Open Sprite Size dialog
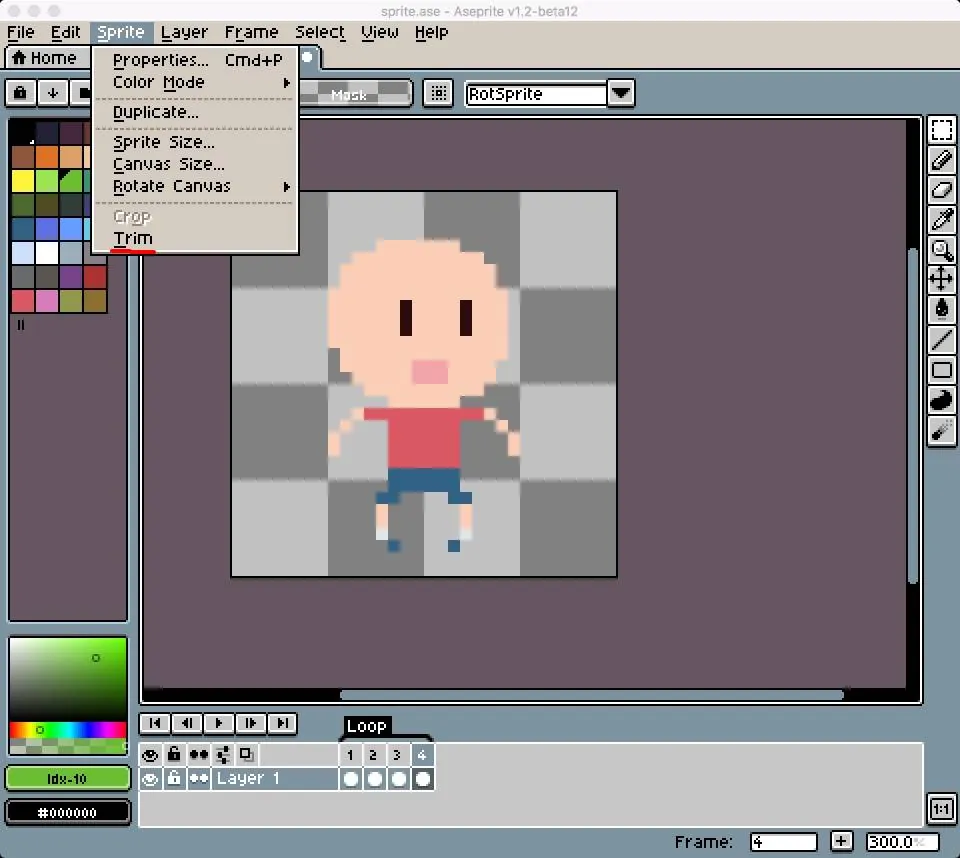The height and width of the screenshot is (858, 960). pos(195,142)
